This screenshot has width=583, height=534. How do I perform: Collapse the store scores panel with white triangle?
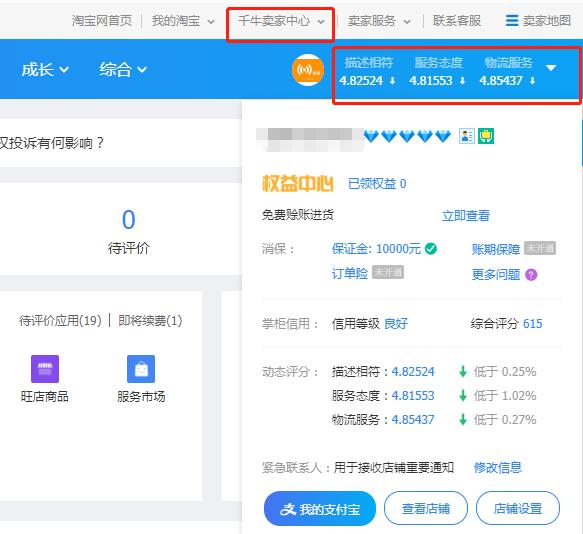click(x=551, y=68)
